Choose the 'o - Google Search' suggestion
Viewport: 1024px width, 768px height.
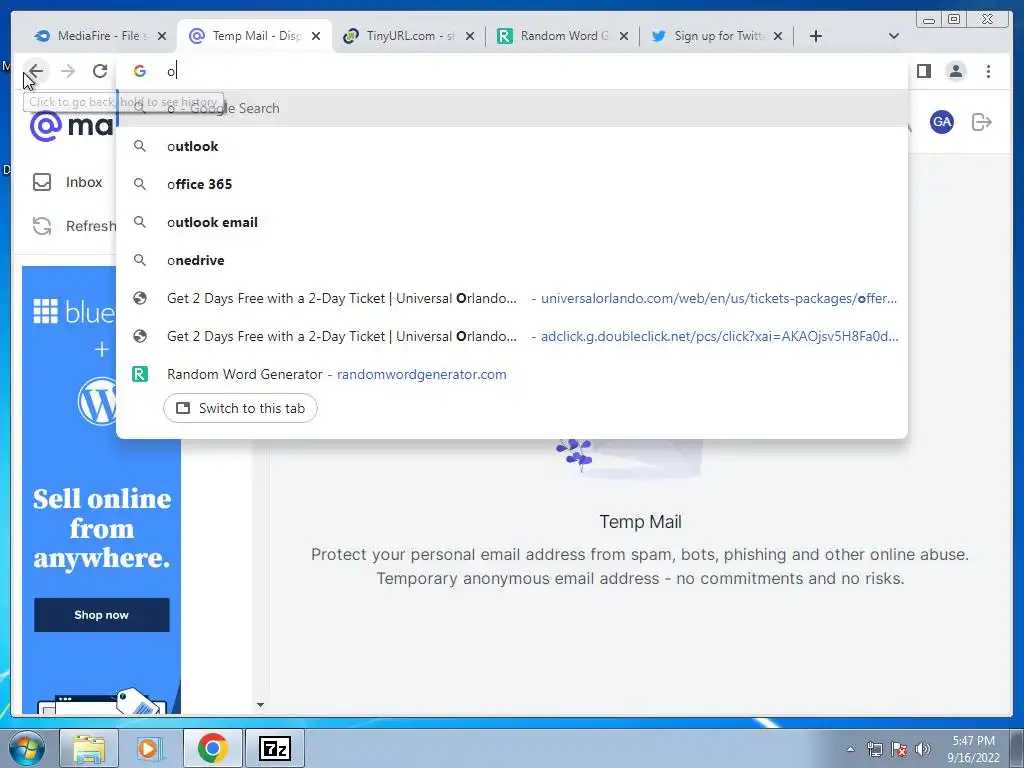(x=511, y=108)
